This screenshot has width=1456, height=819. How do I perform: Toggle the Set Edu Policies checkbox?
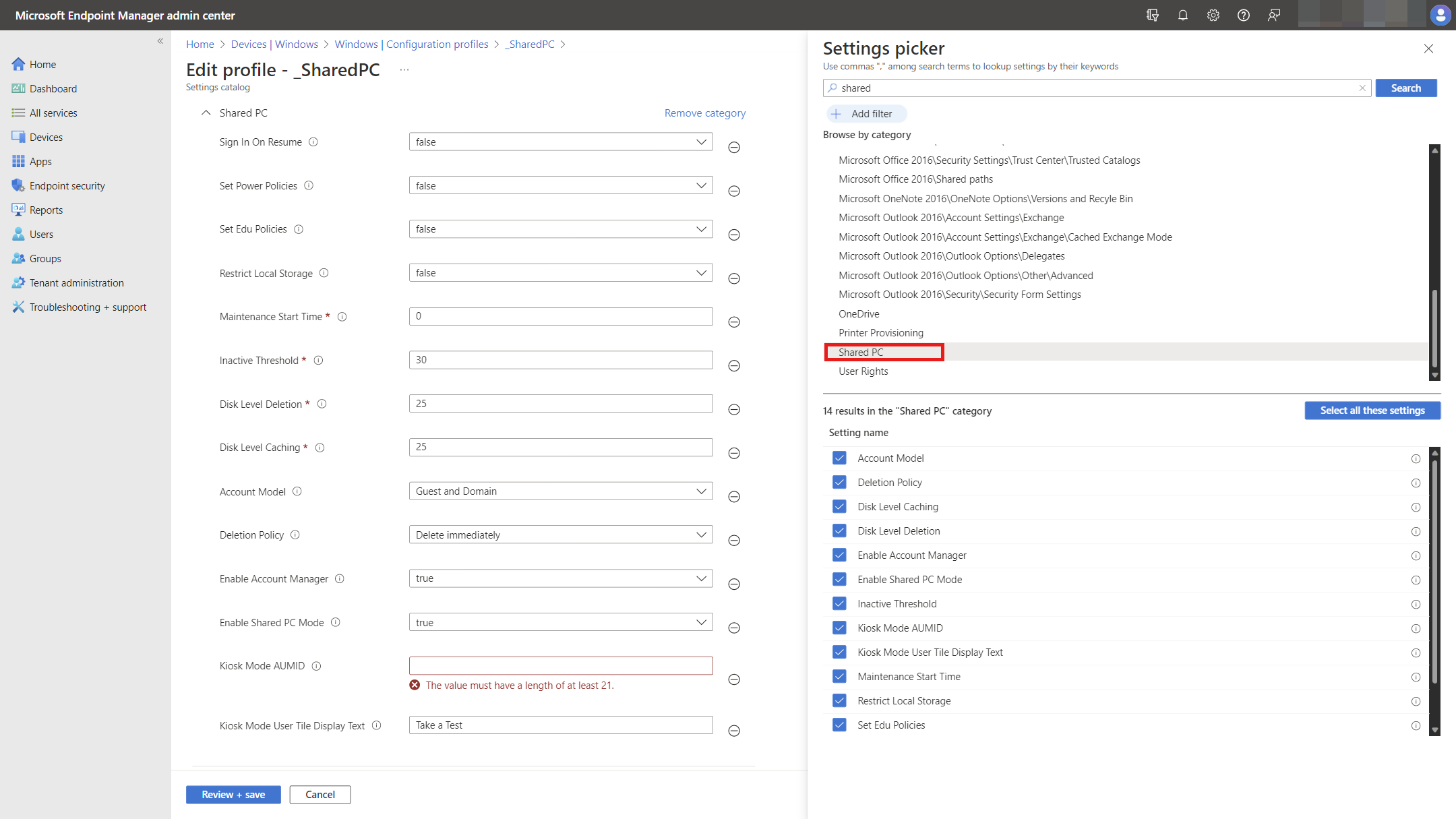(x=839, y=725)
